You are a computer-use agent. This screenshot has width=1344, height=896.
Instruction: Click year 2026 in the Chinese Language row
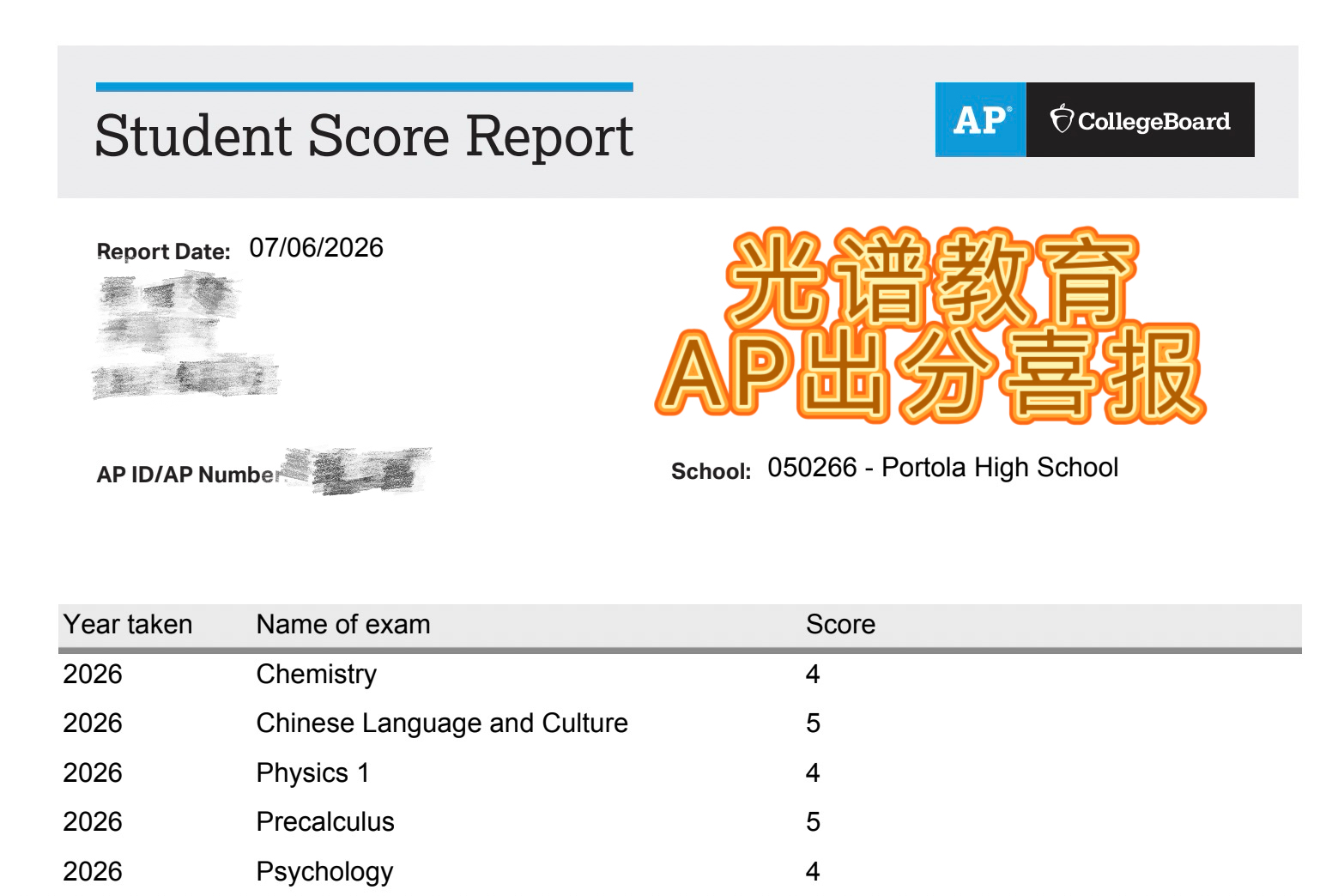tap(93, 723)
